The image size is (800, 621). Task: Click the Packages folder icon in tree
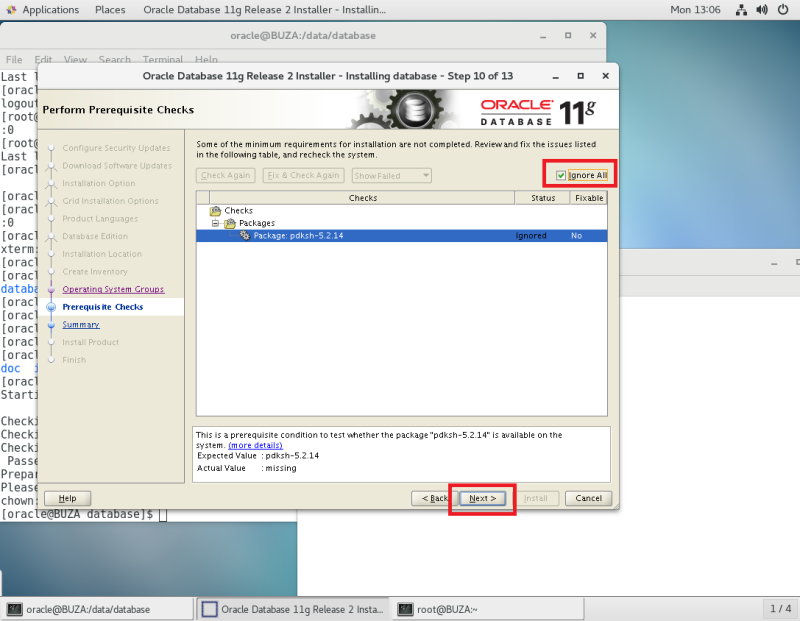tap(229, 223)
